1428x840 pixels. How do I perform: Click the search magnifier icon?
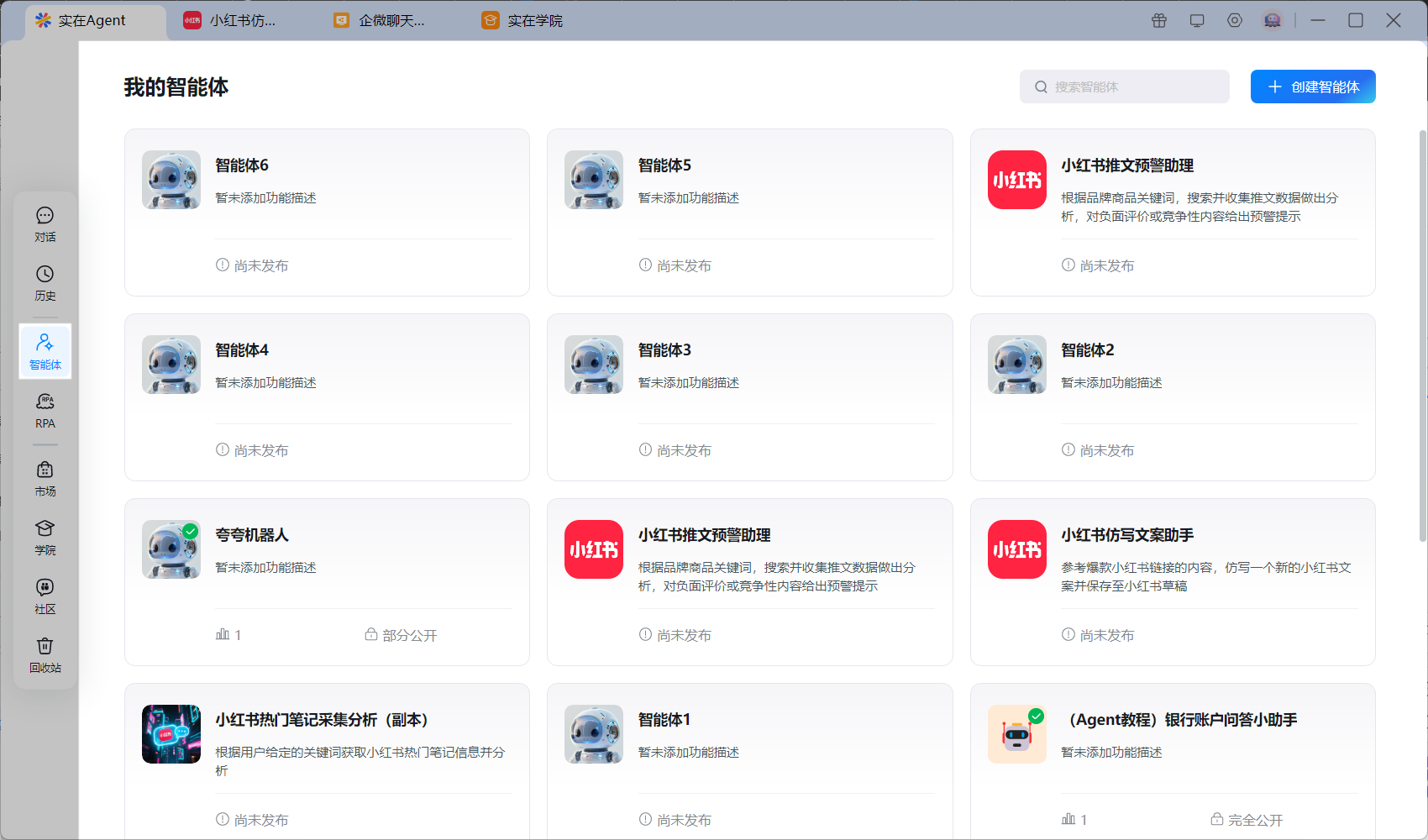(x=1041, y=87)
